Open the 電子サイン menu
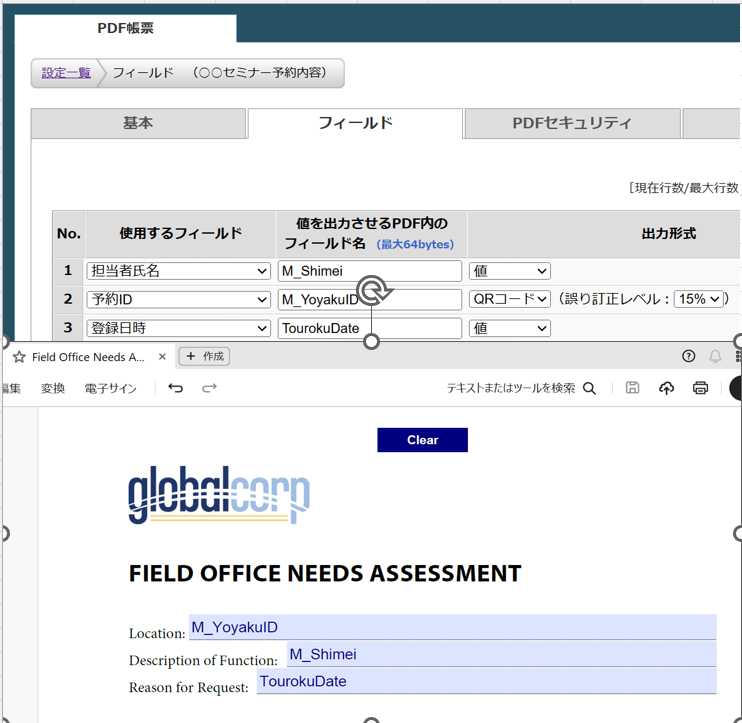 [x=110, y=388]
